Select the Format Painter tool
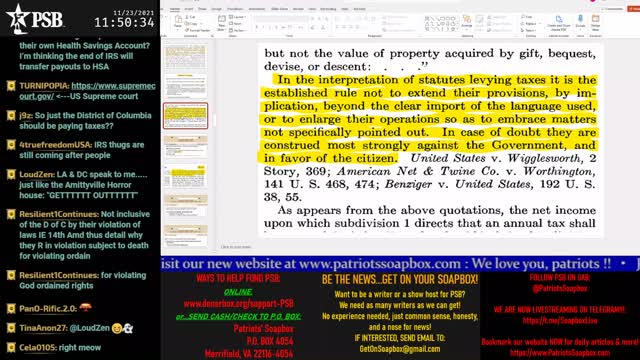The image size is (640, 360). pyautogui.click(x=198, y=30)
